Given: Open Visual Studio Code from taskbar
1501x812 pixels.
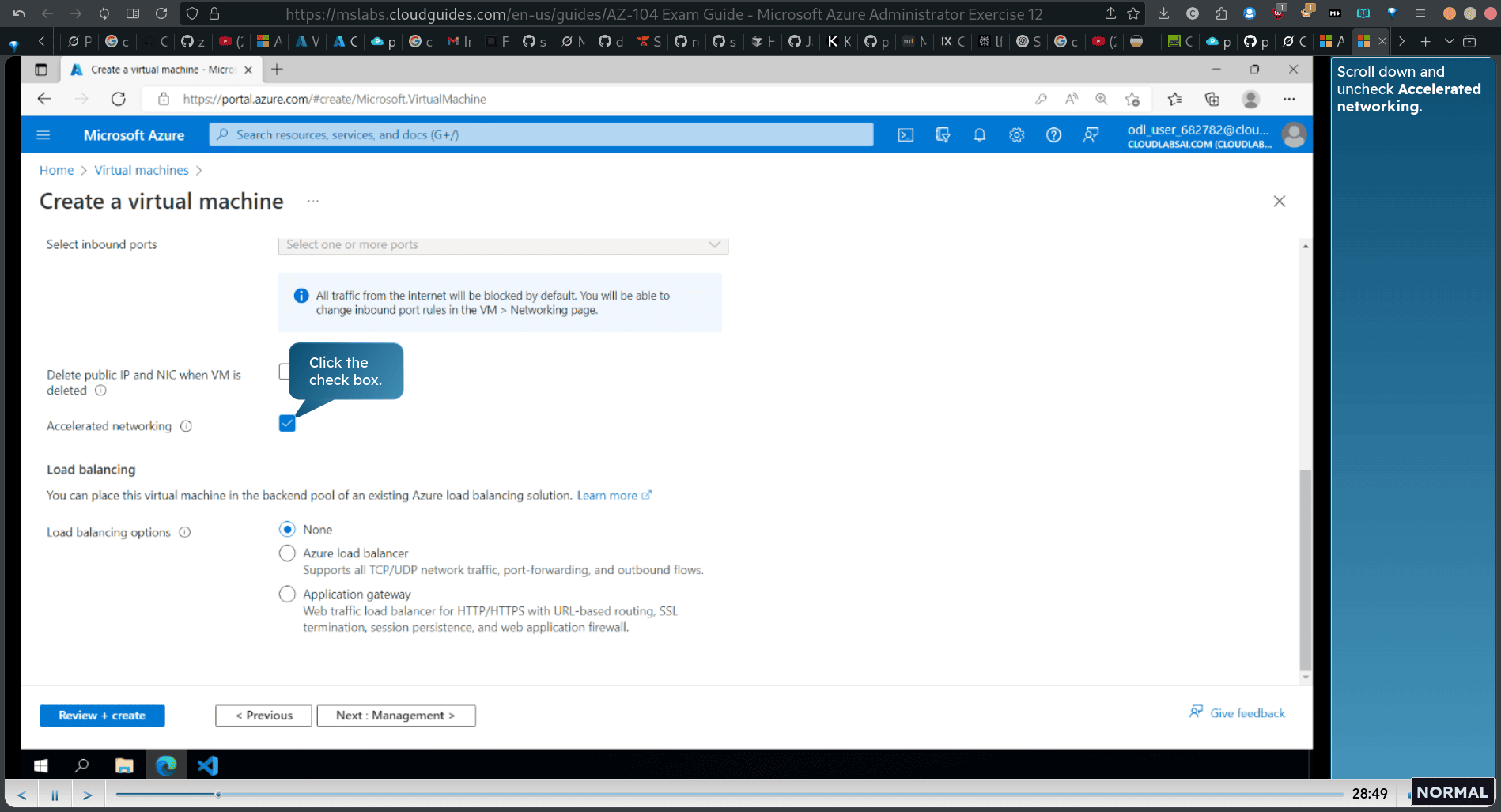Looking at the screenshot, I should point(207,765).
